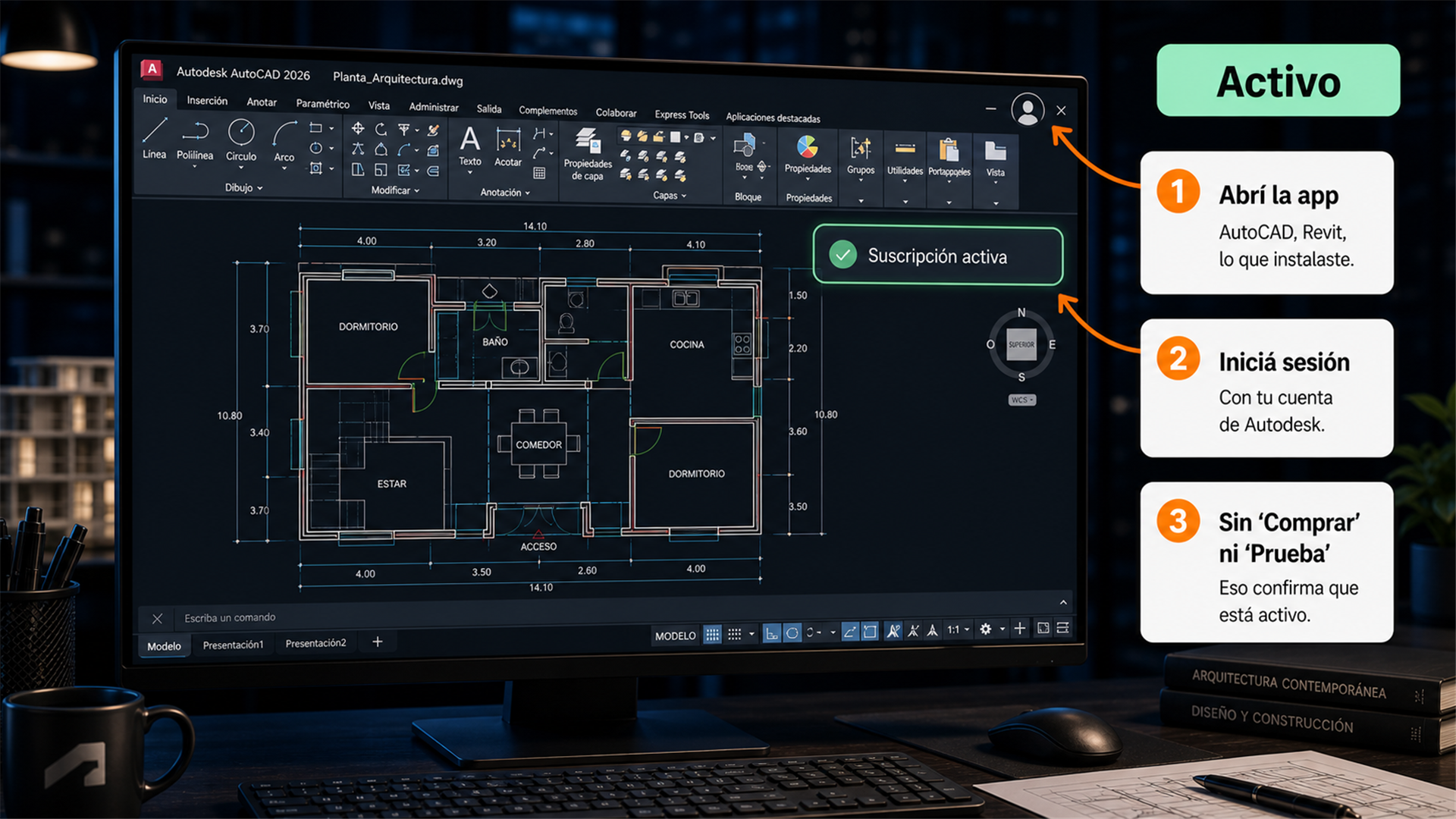
Task: Open the Aplicaciones destacadas tab
Action: [773, 118]
